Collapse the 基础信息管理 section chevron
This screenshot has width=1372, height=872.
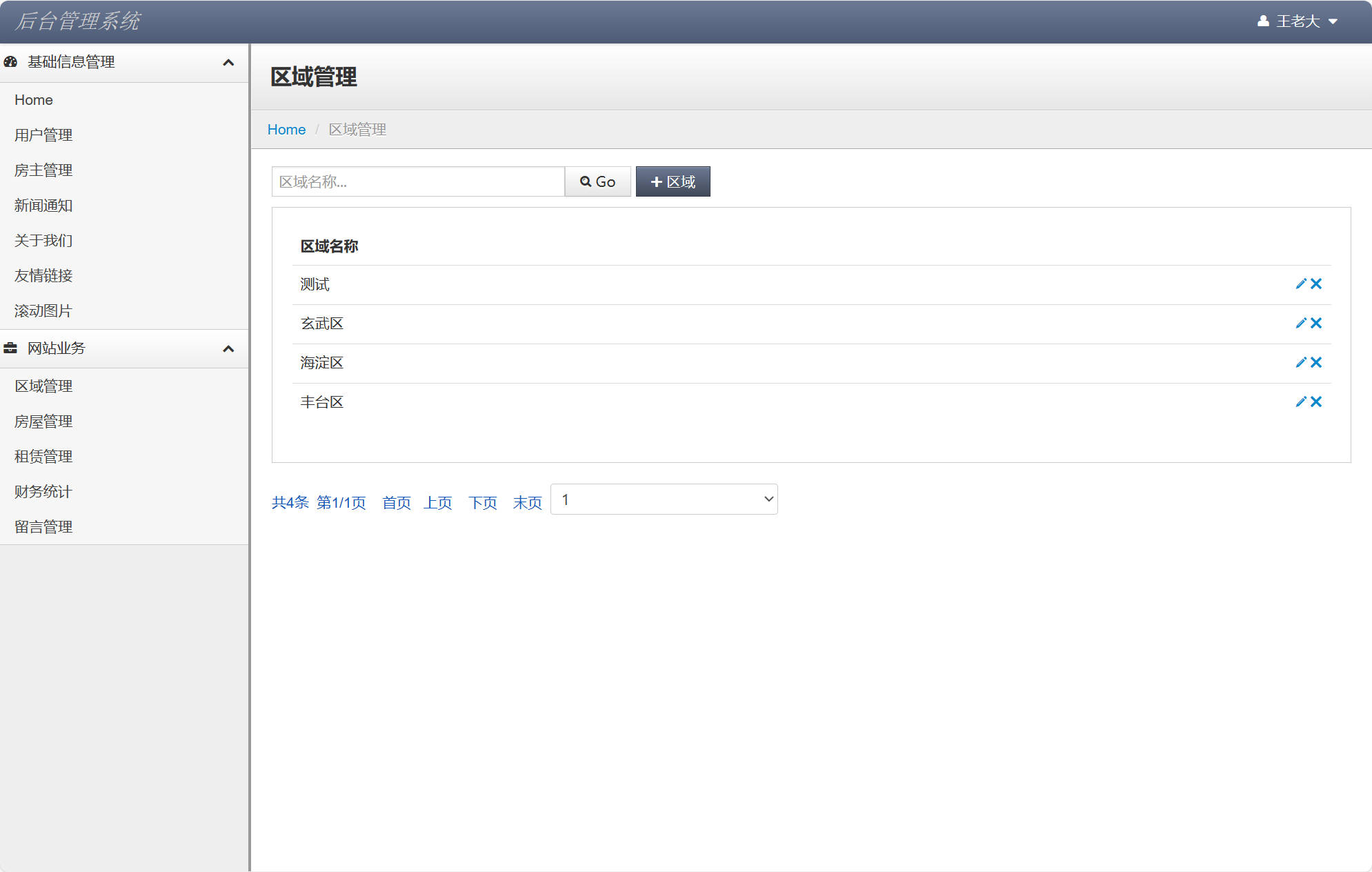tap(228, 62)
